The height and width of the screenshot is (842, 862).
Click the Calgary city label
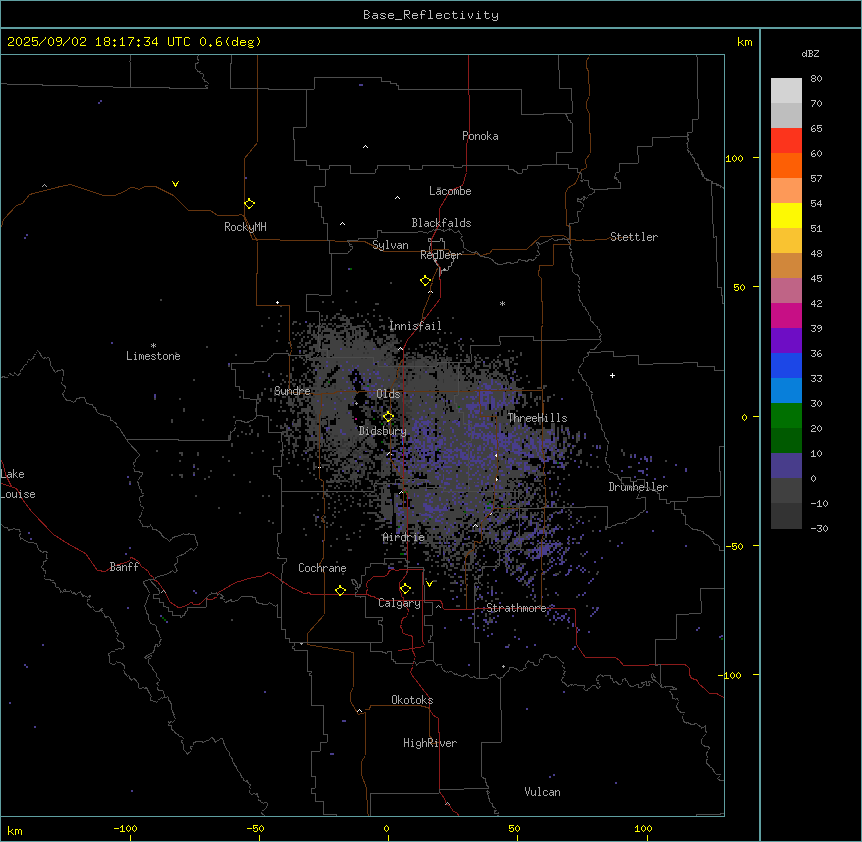[399, 603]
